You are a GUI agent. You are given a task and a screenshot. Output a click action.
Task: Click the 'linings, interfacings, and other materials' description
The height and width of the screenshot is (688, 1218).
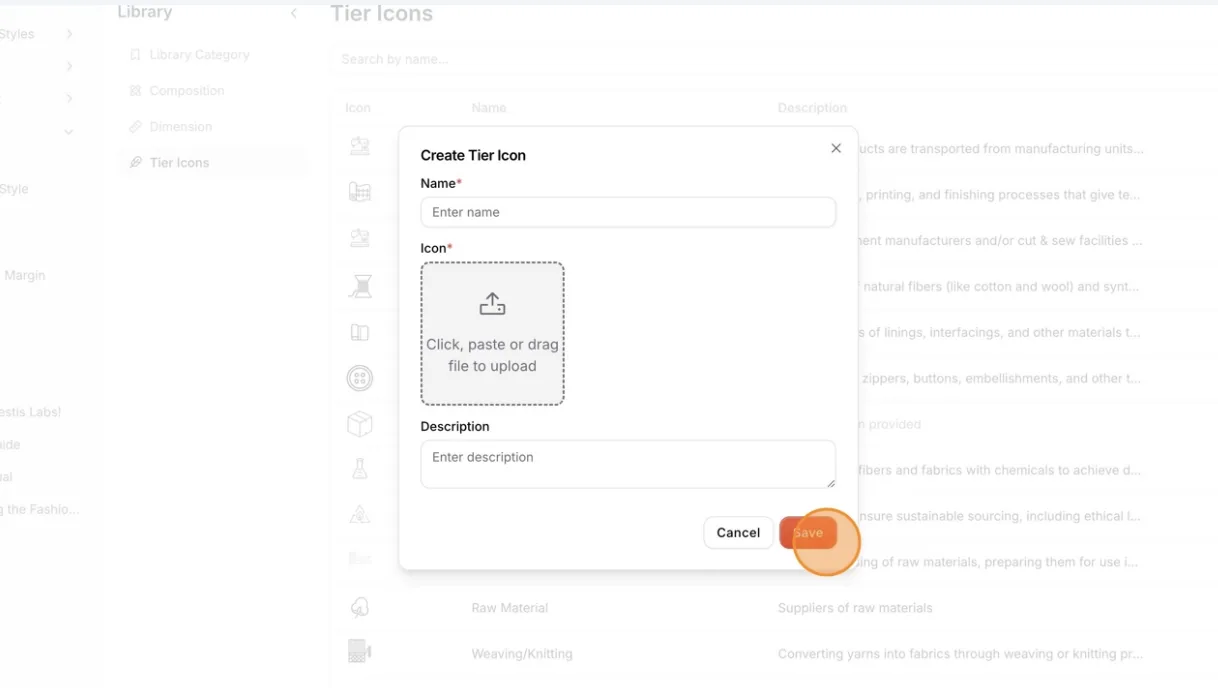pos(1001,333)
